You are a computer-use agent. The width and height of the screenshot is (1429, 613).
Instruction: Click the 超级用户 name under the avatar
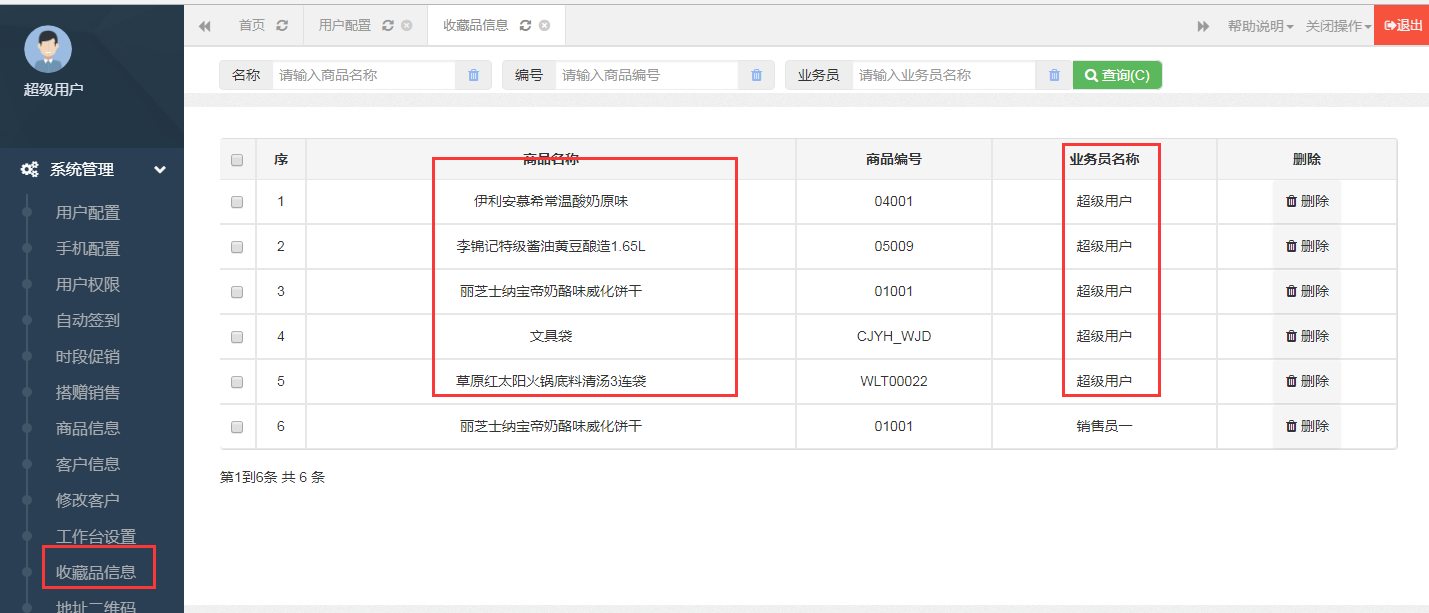[x=53, y=89]
